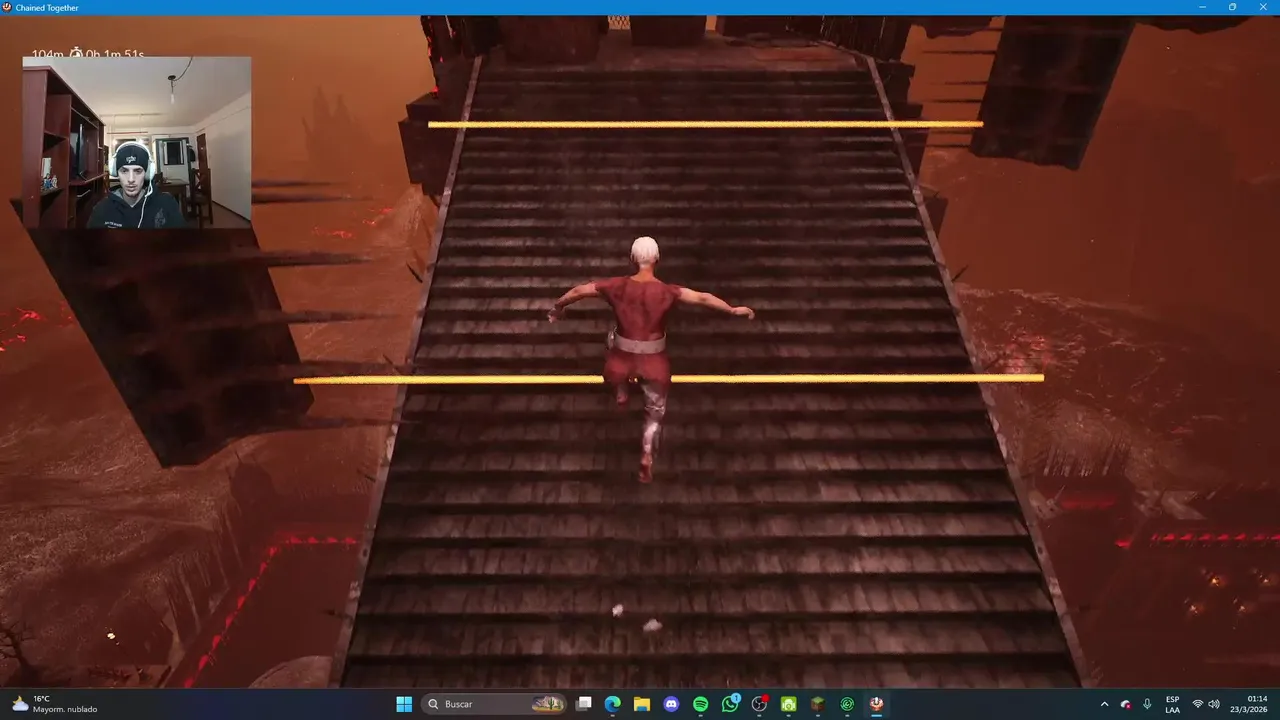Open the green circular app beside Minecraft
The width and height of the screenshot is (1280, 720).
click(847, 704)
